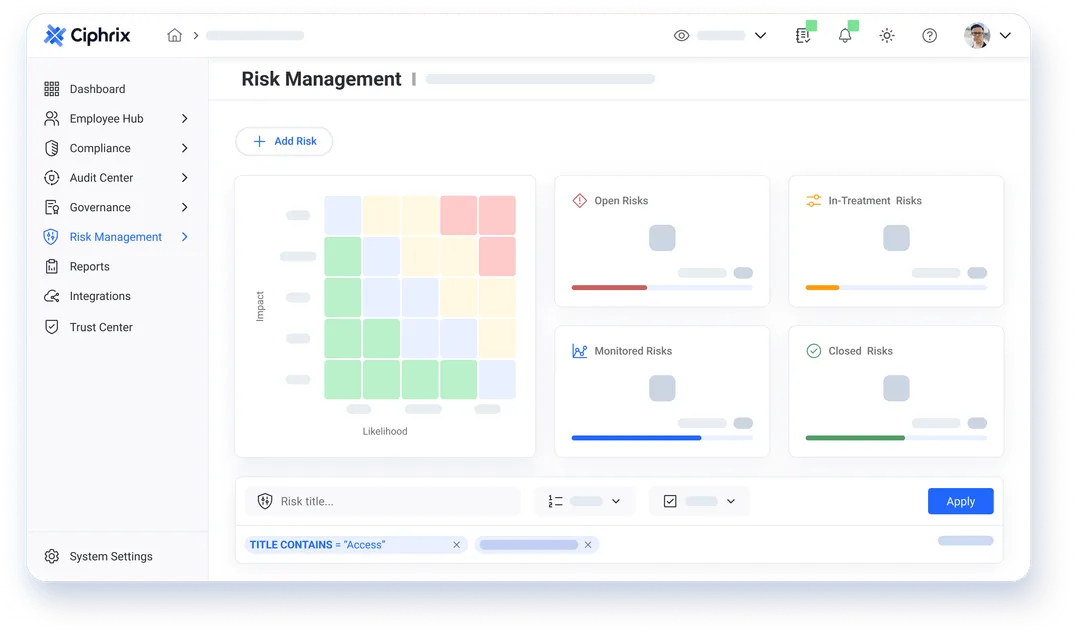1080x641 pixels.
Task: Click the Monitored Risks card title
Action: pos(633,351)
